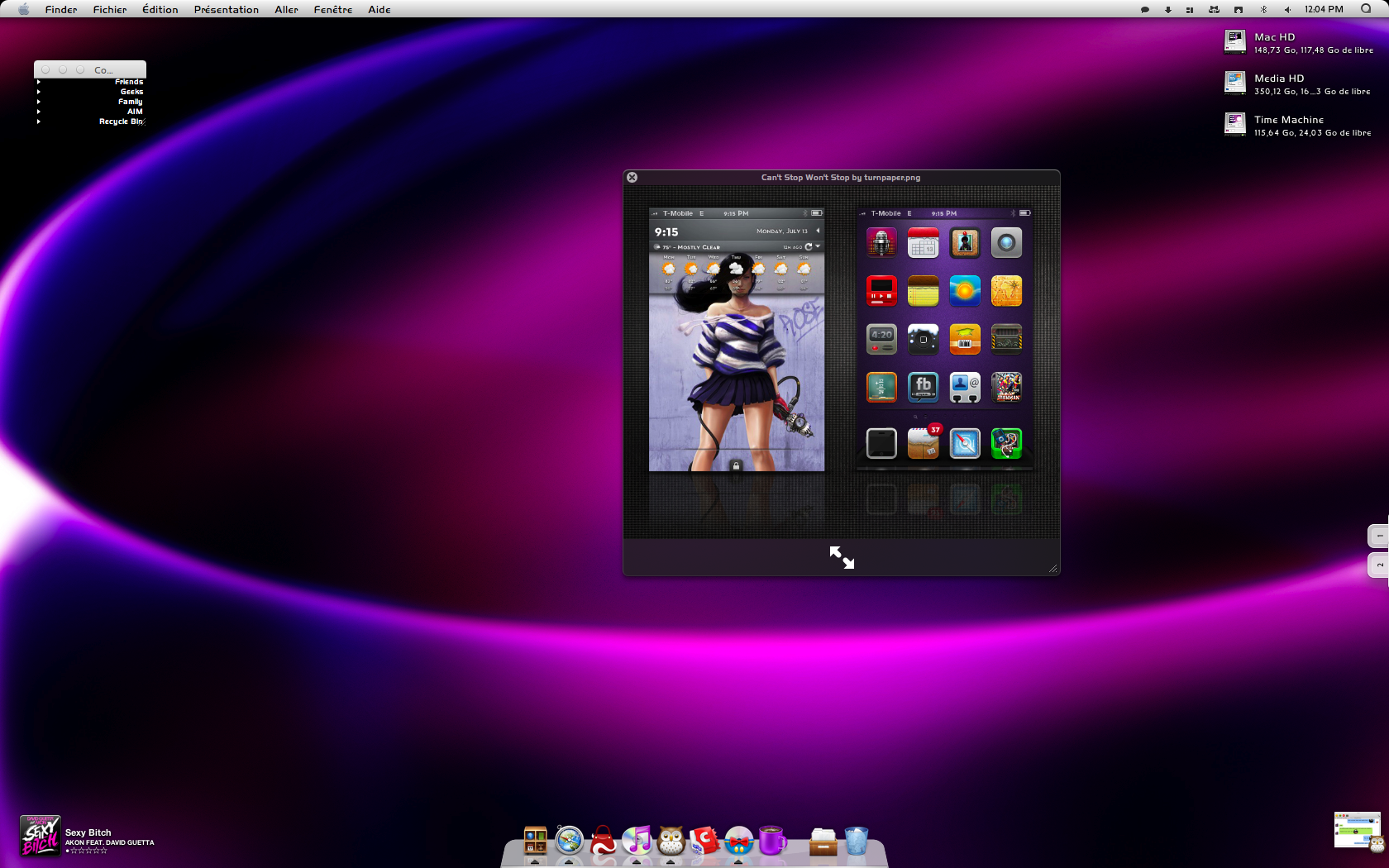The width and height of the screenshot is (1389, 868).
Task: Launch iTunes from the Dock
Action: (x=637, y=841)
